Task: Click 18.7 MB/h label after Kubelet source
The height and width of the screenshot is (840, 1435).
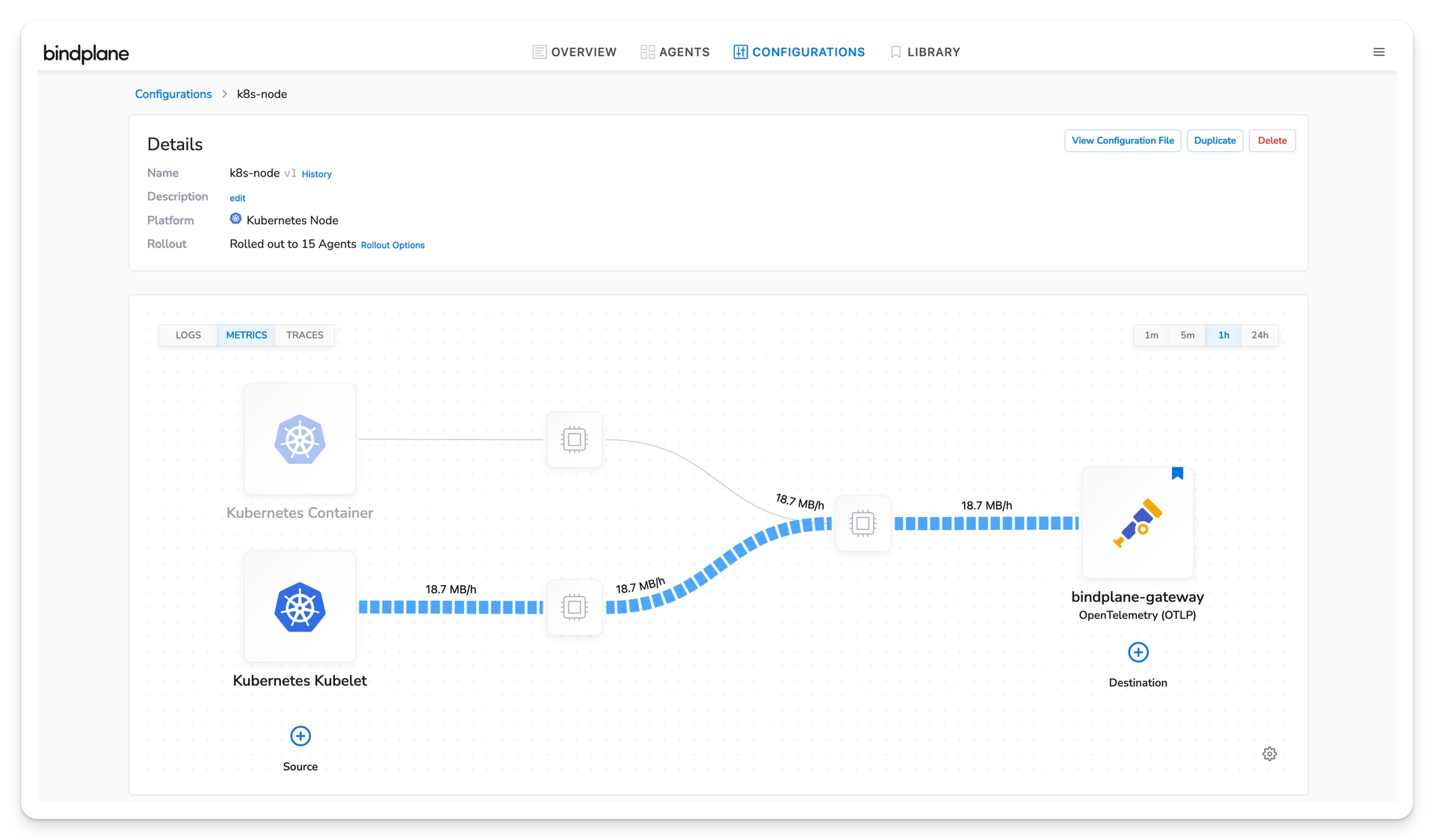Action: point(451,589)
